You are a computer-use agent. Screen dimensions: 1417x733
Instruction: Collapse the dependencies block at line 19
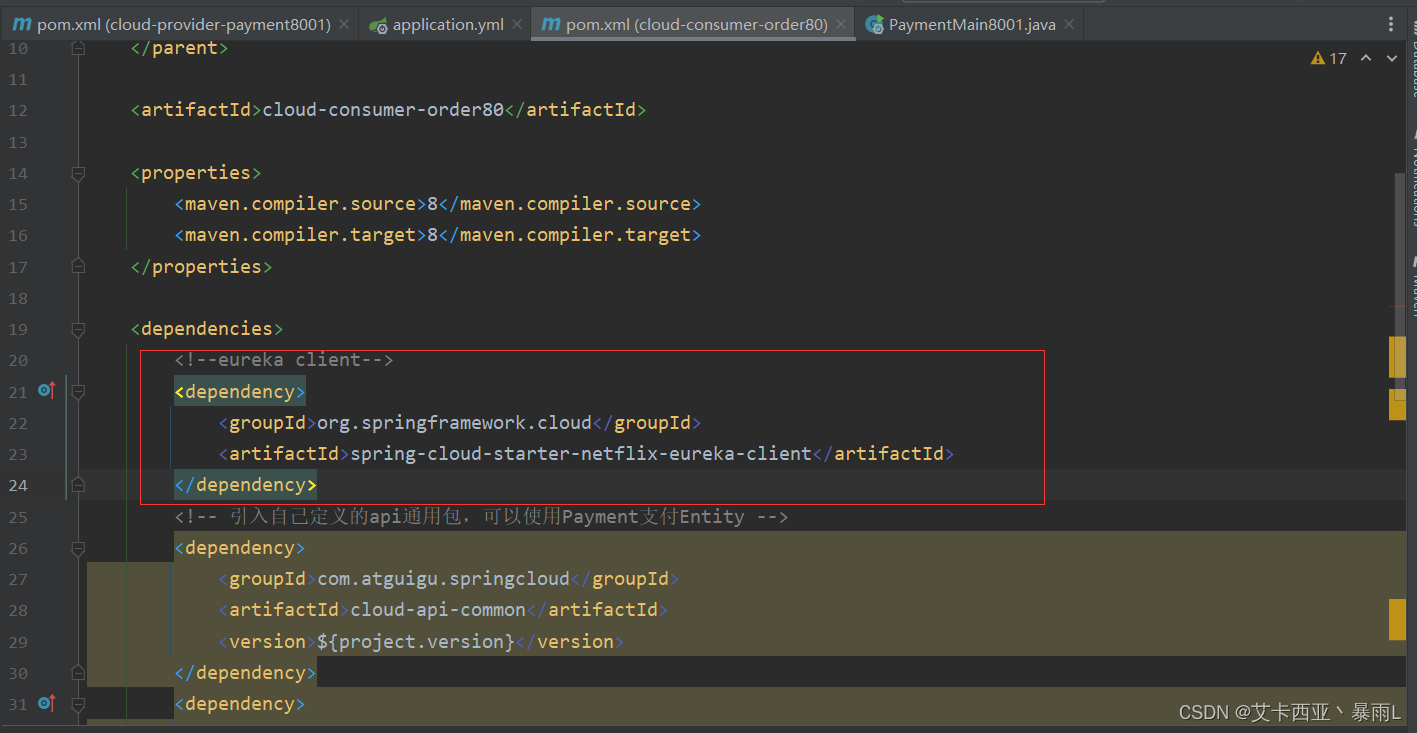pyautogui.click(x=78, y=329)
